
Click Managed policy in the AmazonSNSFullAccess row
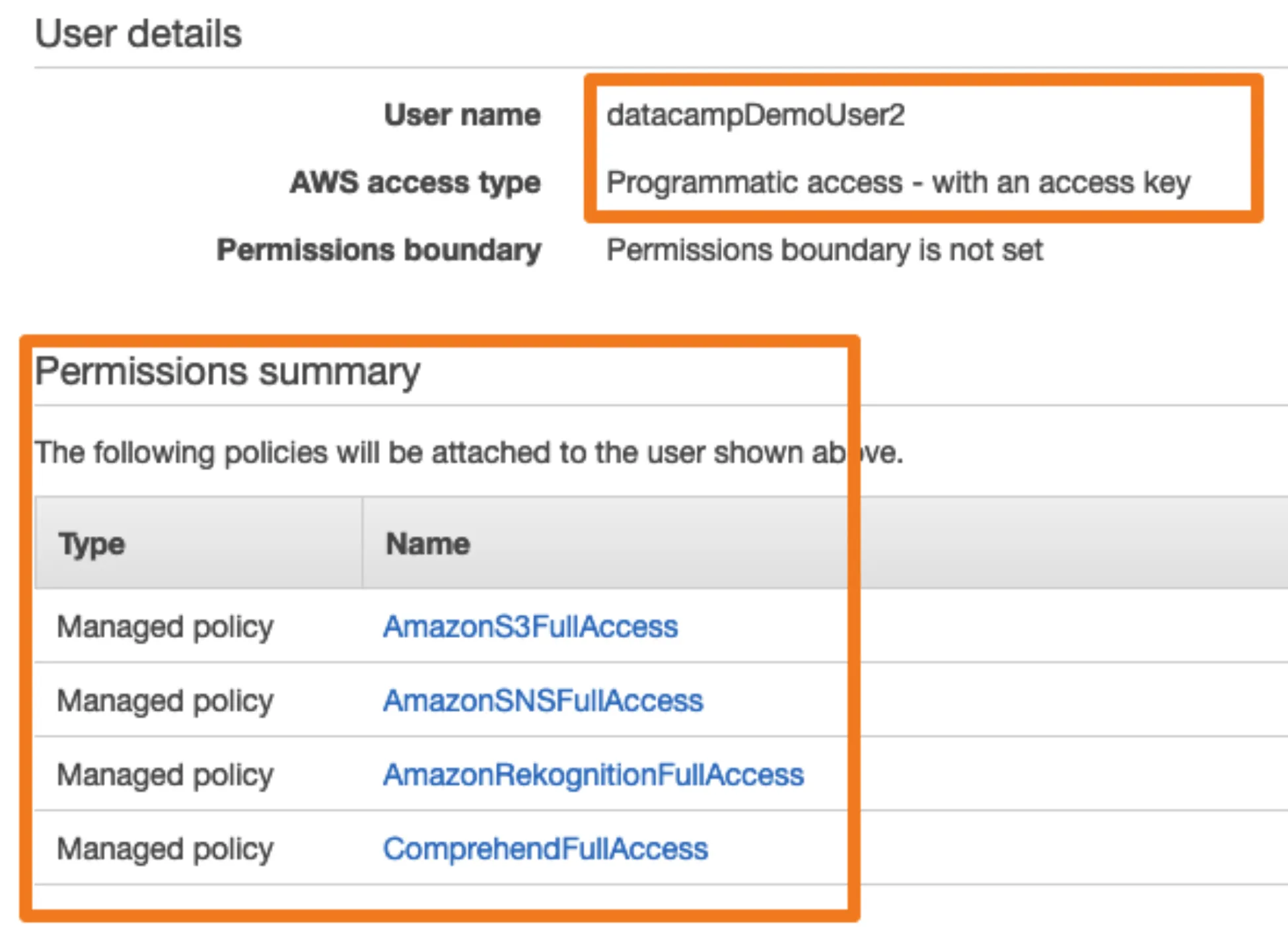point(165,700)
